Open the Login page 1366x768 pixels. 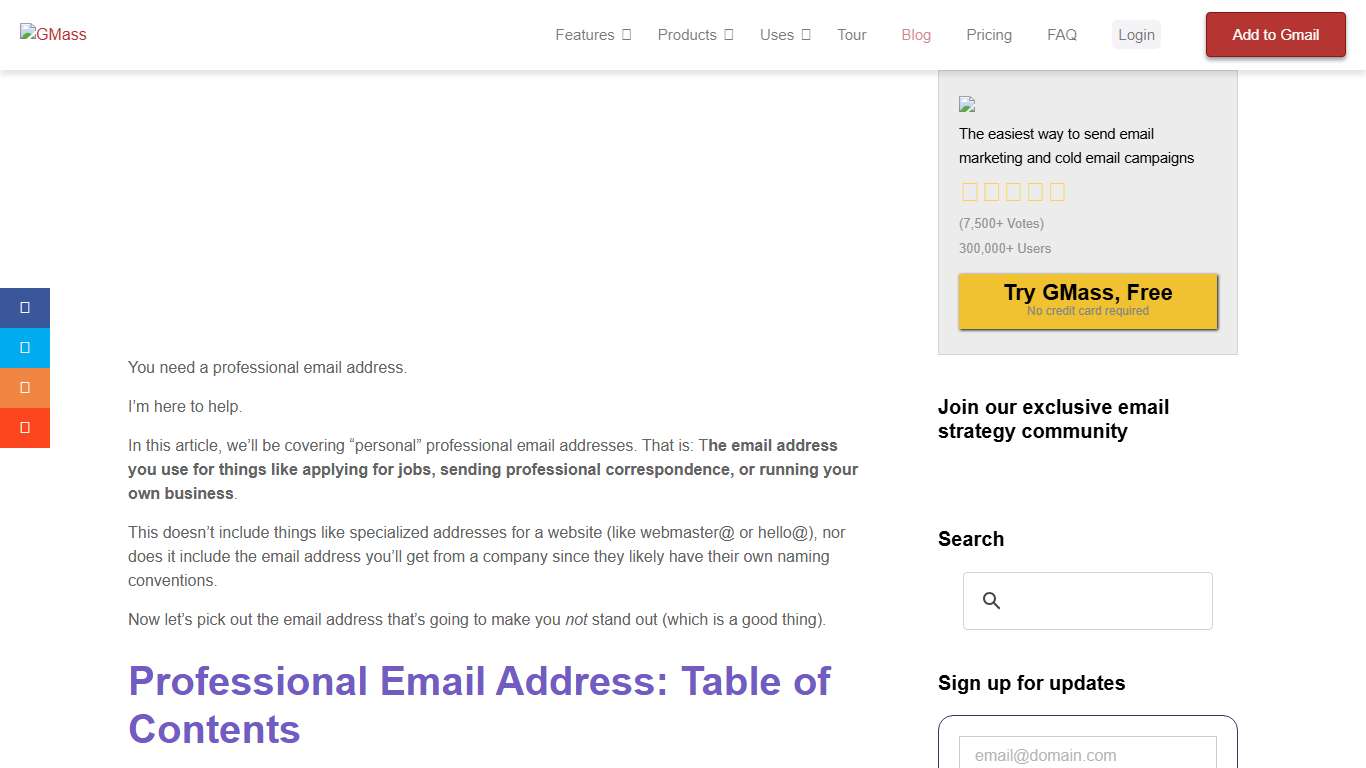(x=1136, y=34)
